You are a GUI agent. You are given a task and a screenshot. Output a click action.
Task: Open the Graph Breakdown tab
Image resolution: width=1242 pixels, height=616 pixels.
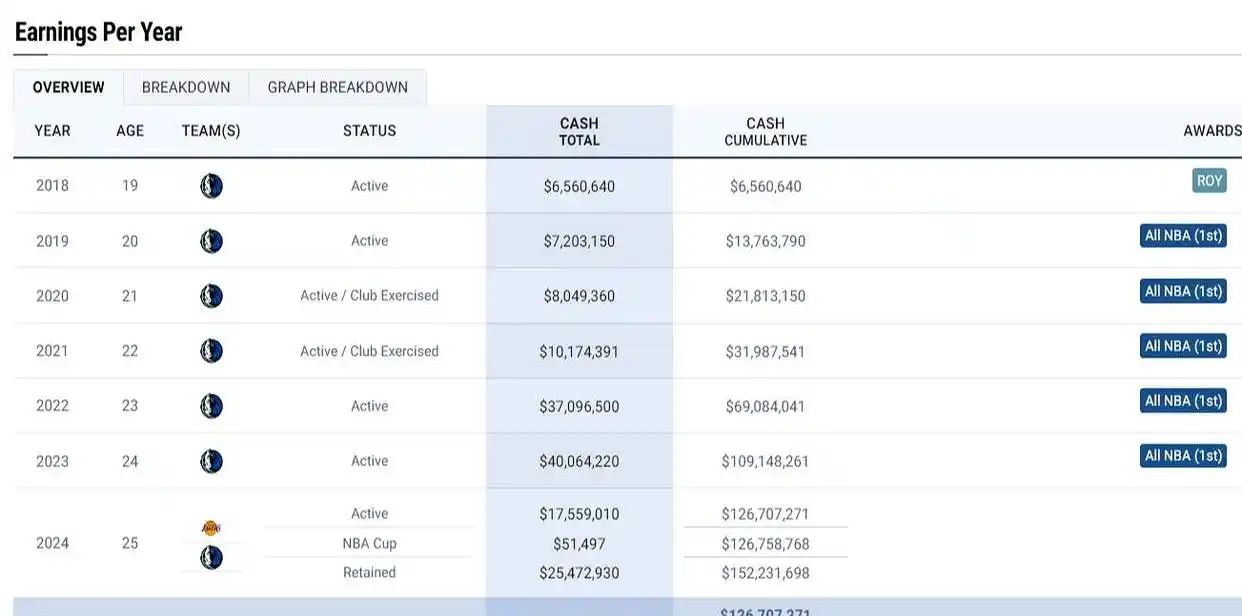click(337, 87)
